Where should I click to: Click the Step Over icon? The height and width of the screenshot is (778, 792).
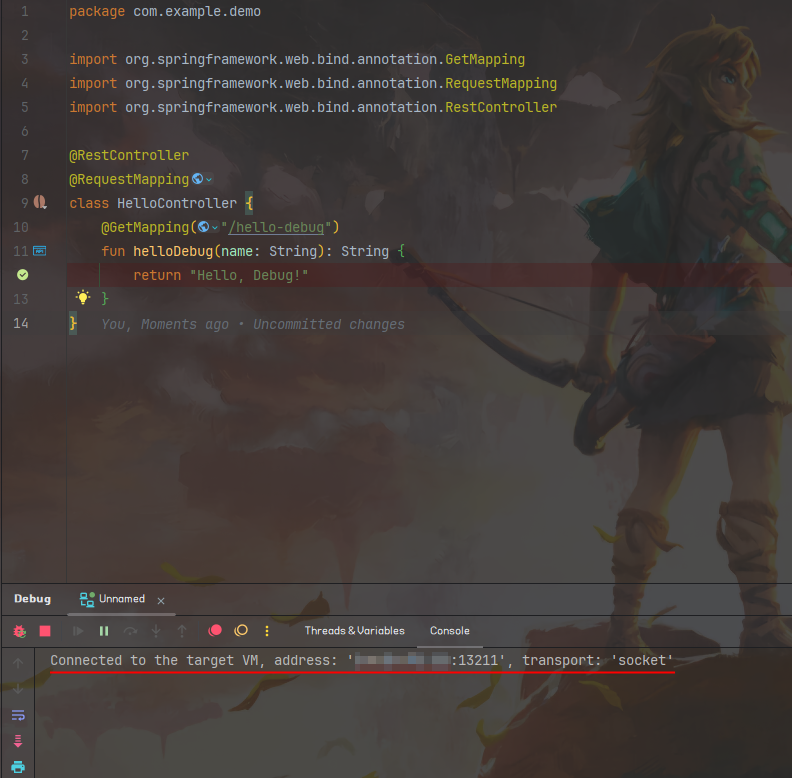coord(130,631)
